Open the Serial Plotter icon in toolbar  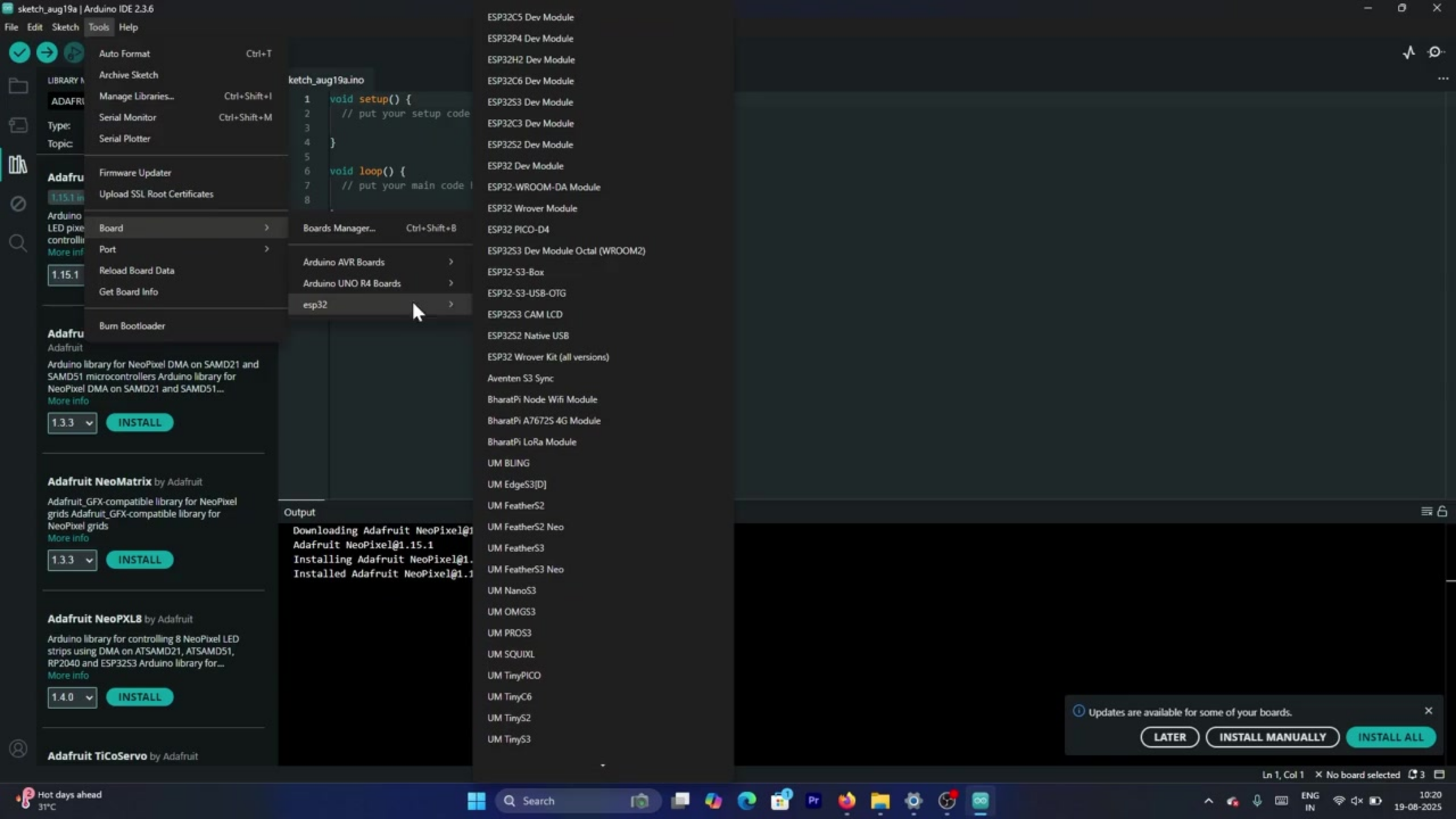[1409, 53]
